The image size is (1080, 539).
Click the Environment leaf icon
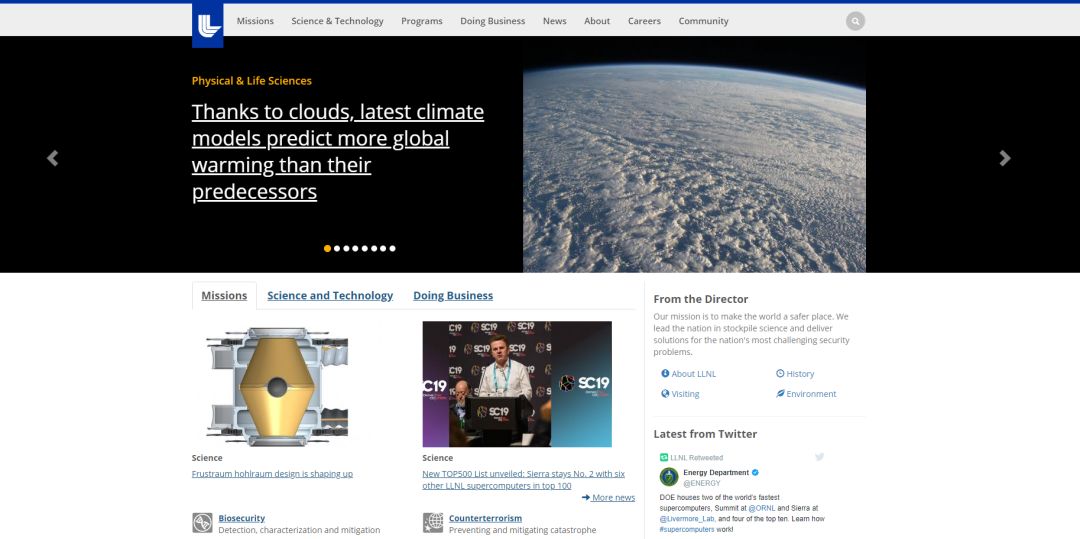780,393
